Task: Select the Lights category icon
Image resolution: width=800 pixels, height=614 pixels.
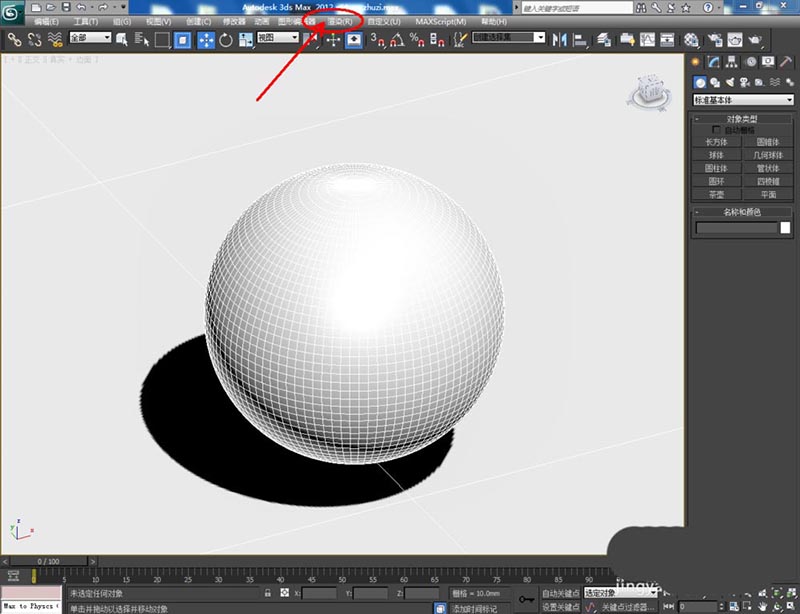Action: 731,82
